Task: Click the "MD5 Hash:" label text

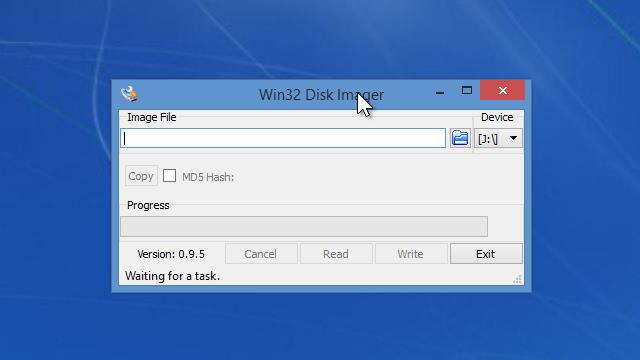Action: [x=208, y=177]
